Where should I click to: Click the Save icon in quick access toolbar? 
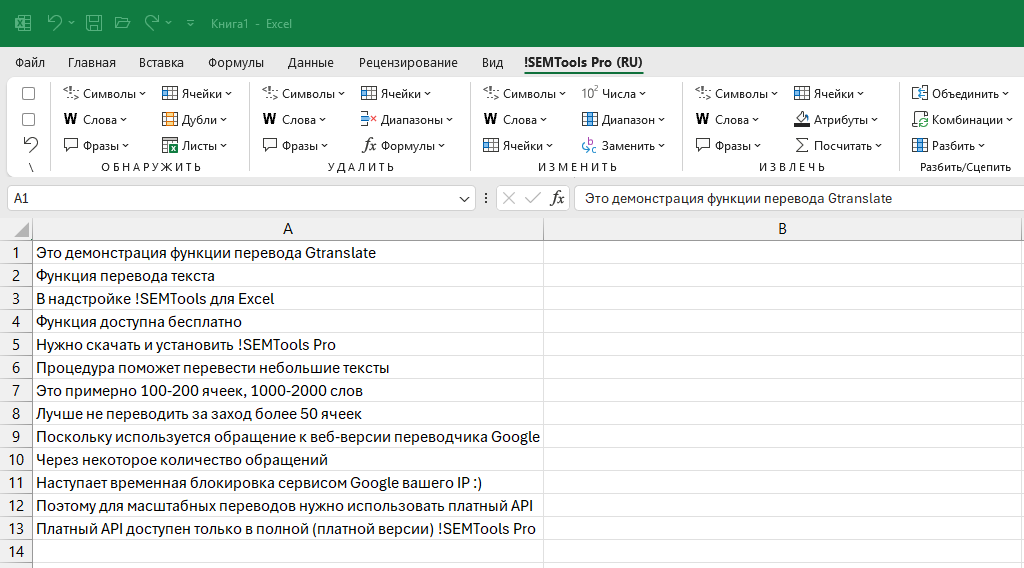coord(93,22)
